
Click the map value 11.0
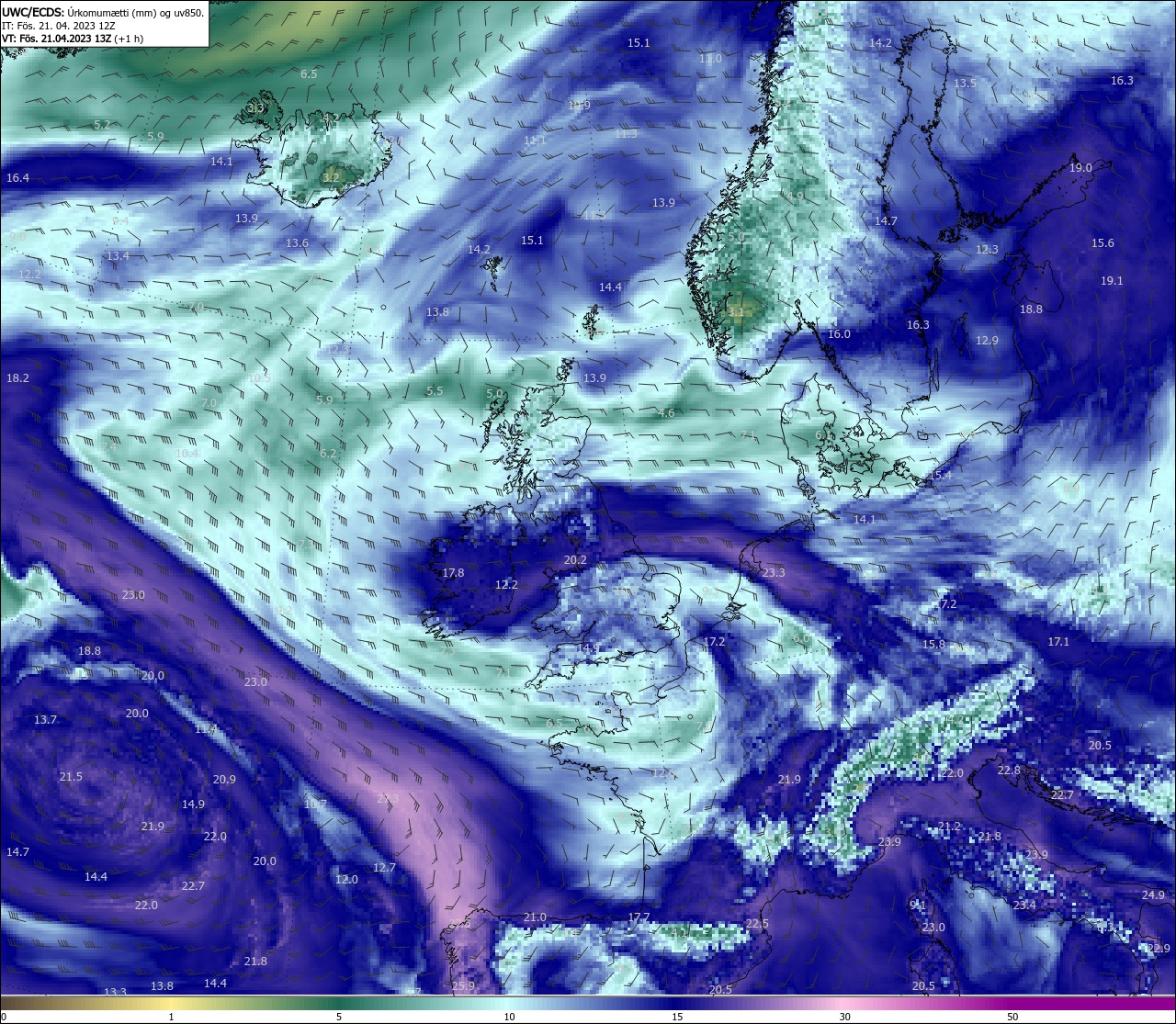coord(710,58)
